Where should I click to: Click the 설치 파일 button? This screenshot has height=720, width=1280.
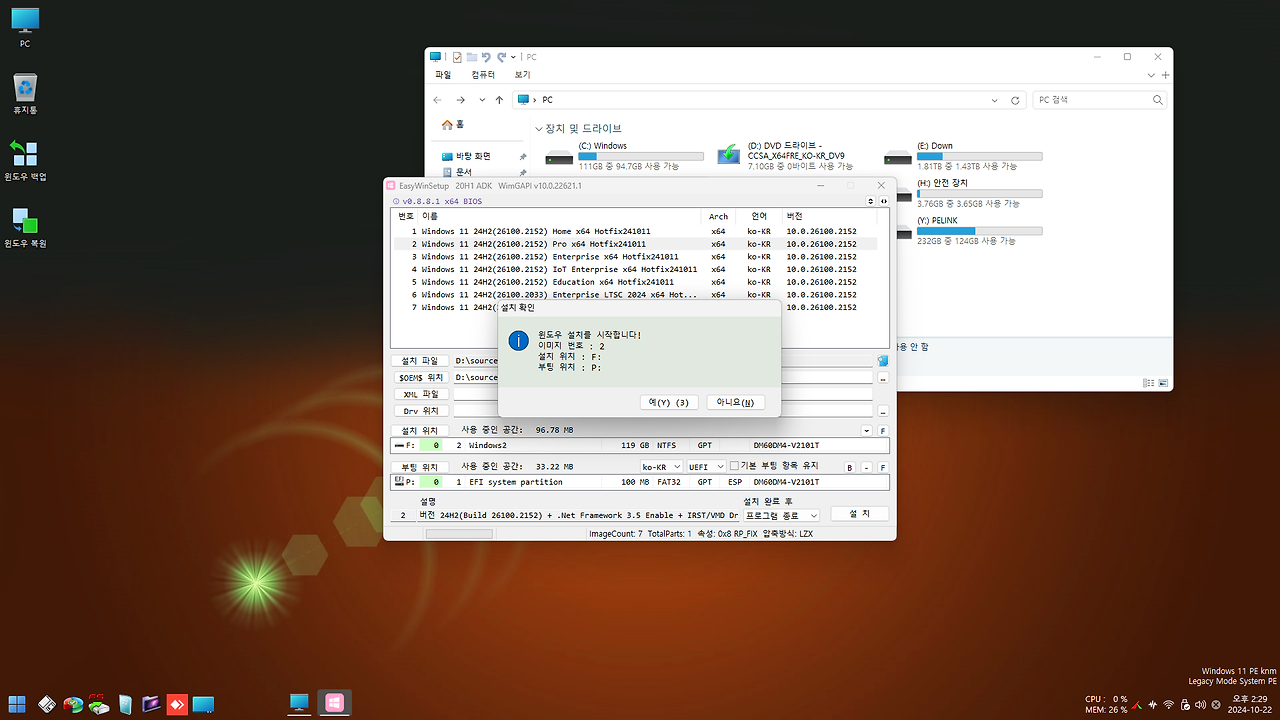tap(420, 361)
